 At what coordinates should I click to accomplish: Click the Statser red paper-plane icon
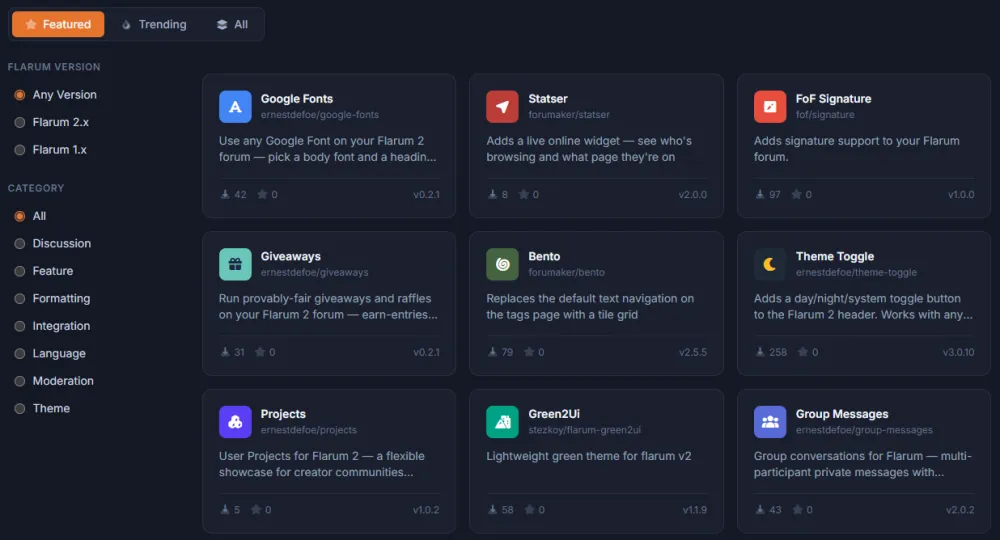click(503, 106)
